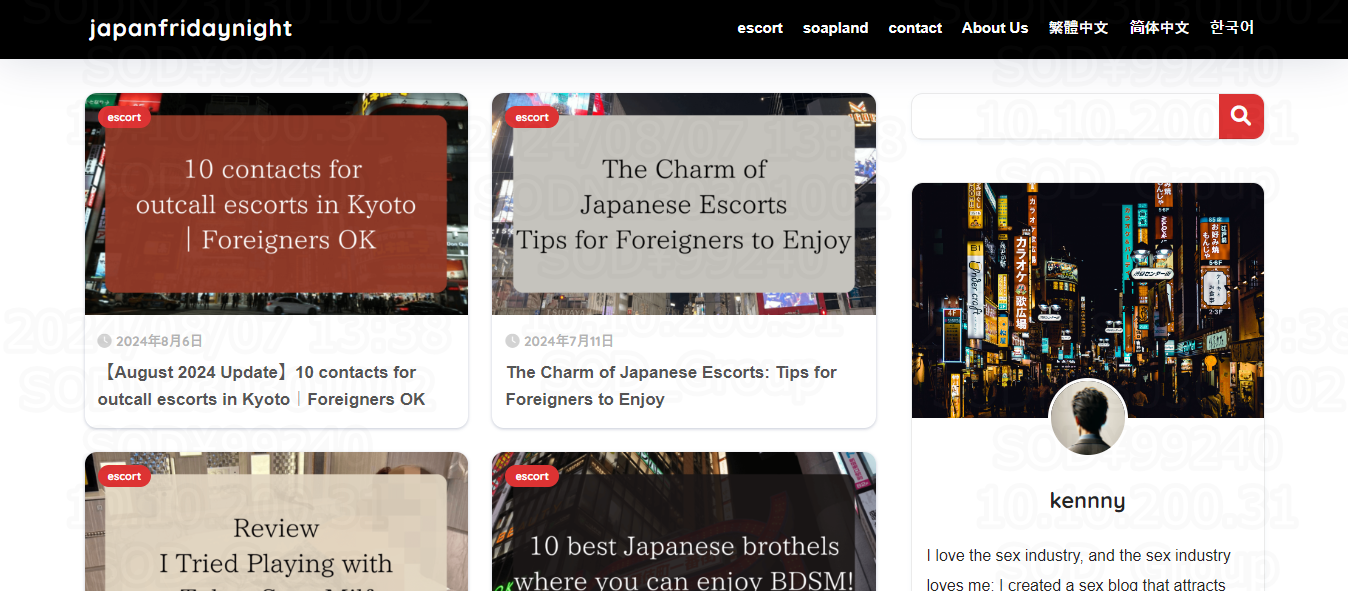Viewport: 1348px width, 591px height.
Task: Open the About Us menu item
Action: 995,28
